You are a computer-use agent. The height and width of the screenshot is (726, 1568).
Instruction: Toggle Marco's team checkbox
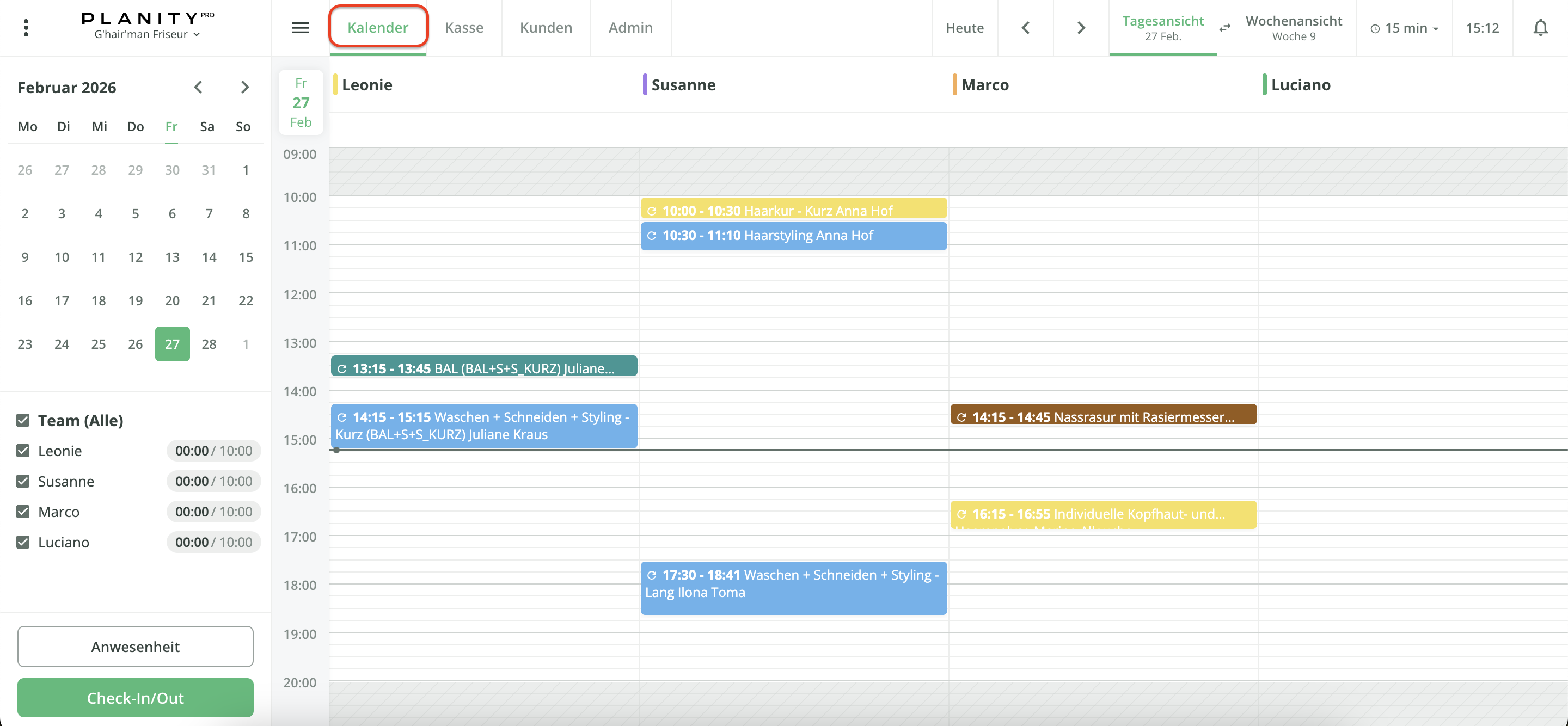(x=23, y=511)
